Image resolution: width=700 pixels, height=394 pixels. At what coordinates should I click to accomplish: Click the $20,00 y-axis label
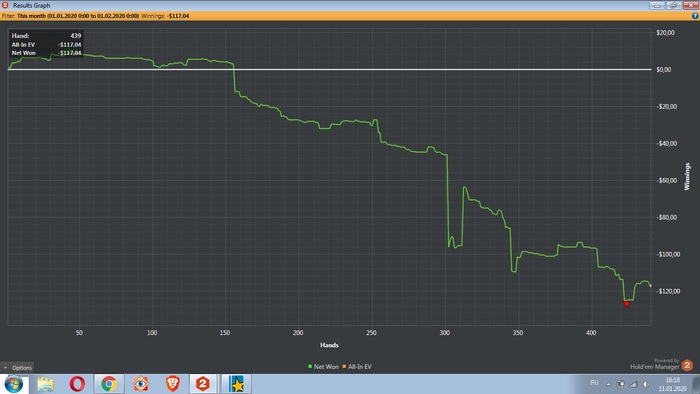pyautogui.click(x=665, y=33)
